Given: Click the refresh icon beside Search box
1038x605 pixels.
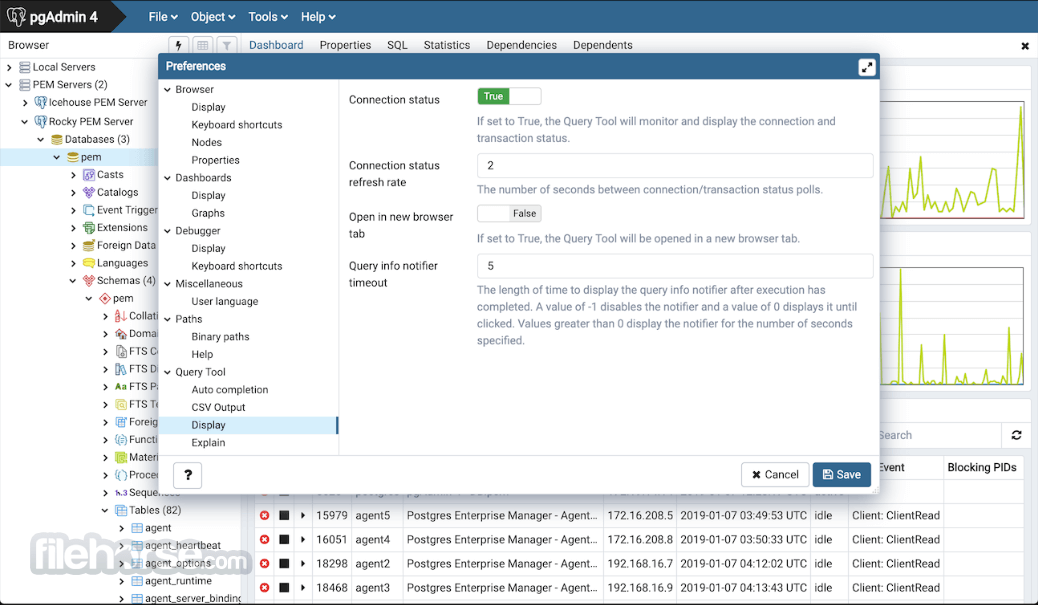Looking at the screenshot, I should (x=1016, y=435).
